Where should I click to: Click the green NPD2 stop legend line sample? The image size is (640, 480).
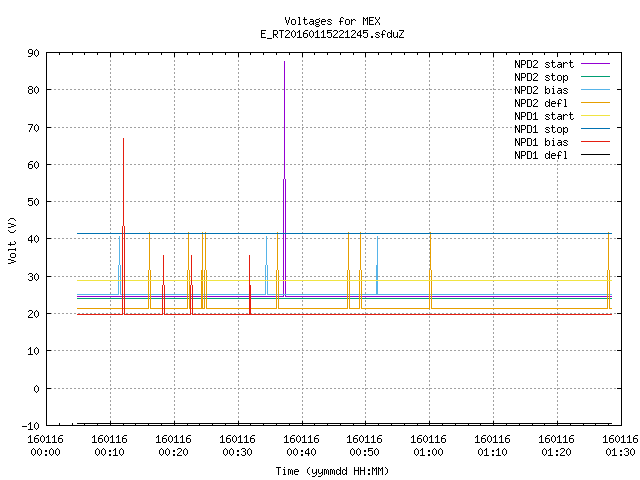click(x=595, y=77)
